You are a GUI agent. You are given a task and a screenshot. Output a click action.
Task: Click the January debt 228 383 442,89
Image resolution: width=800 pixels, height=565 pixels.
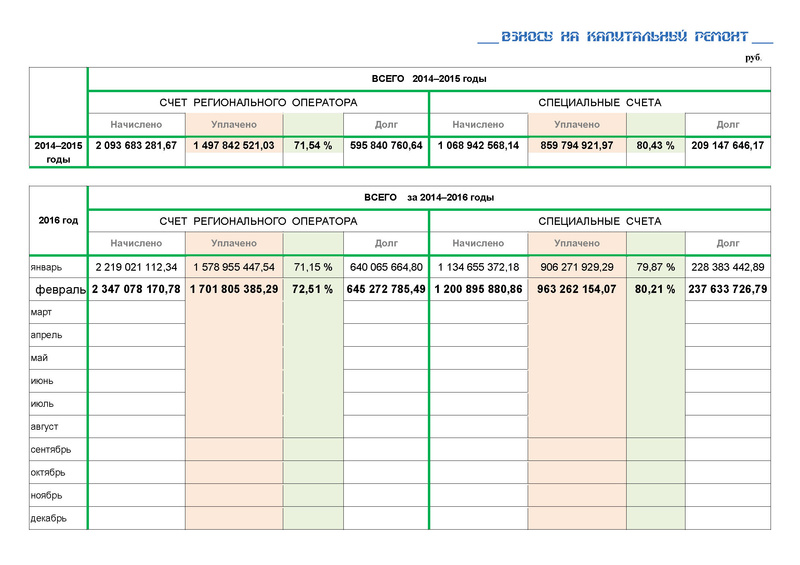[727, 268]
